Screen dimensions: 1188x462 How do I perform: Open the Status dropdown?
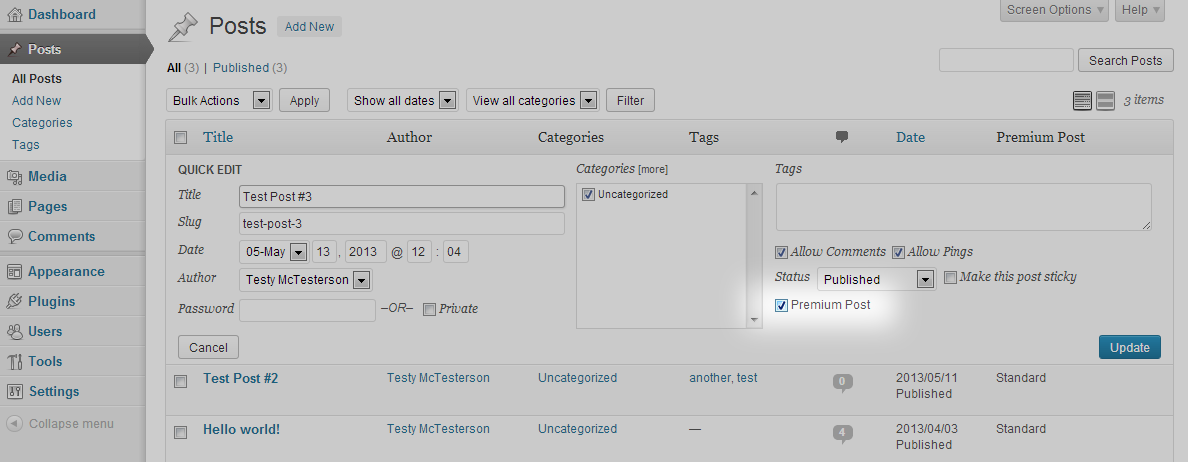point(876,279)
